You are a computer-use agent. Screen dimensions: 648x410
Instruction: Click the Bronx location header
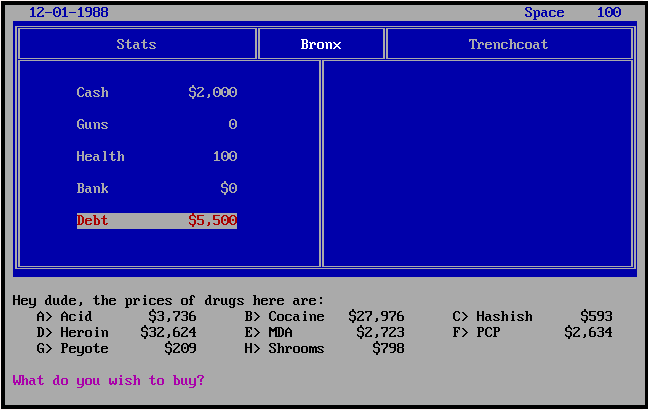[321, 44]
